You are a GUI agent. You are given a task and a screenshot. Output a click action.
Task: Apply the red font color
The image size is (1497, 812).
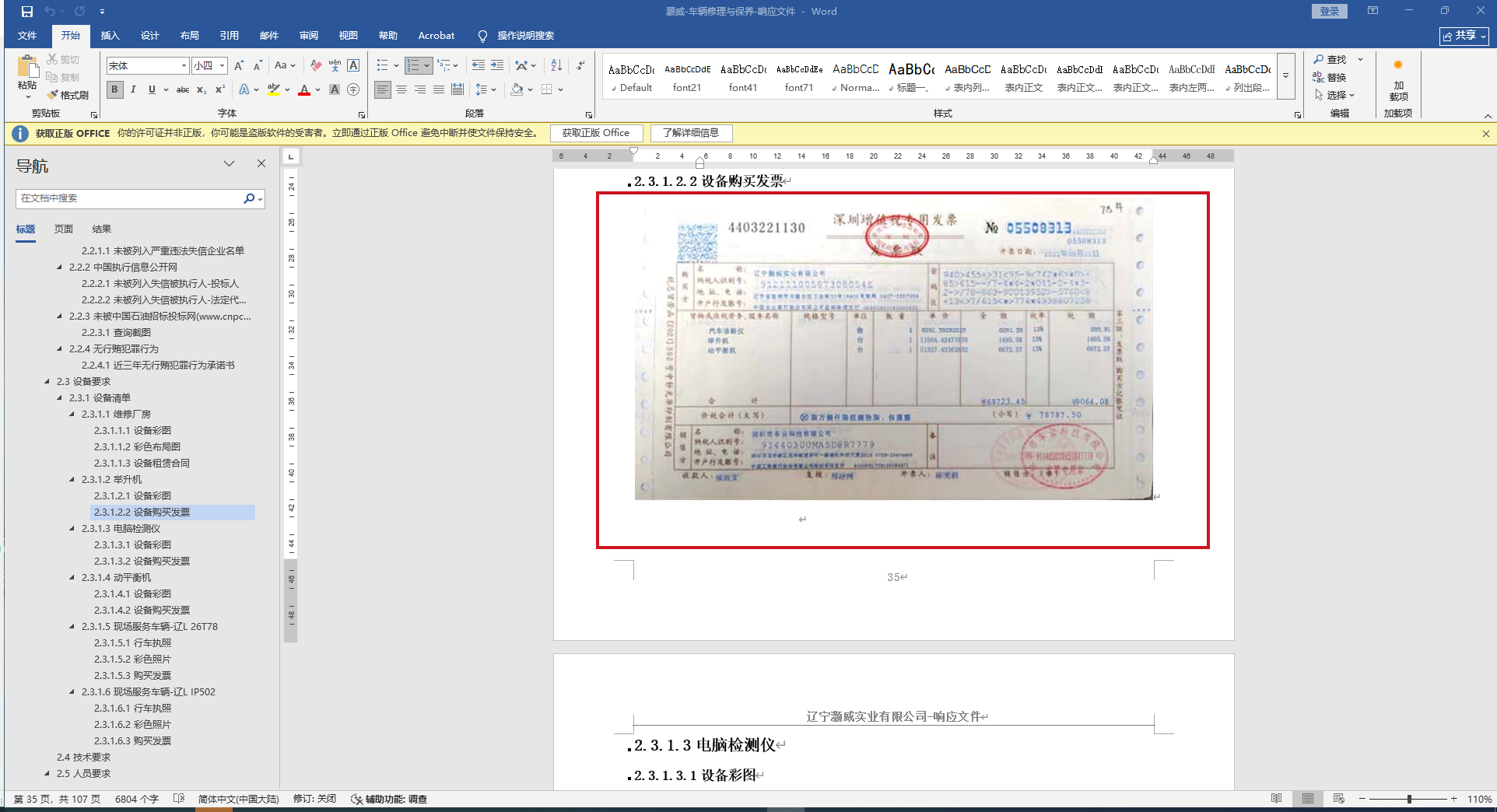click(304, 89)
